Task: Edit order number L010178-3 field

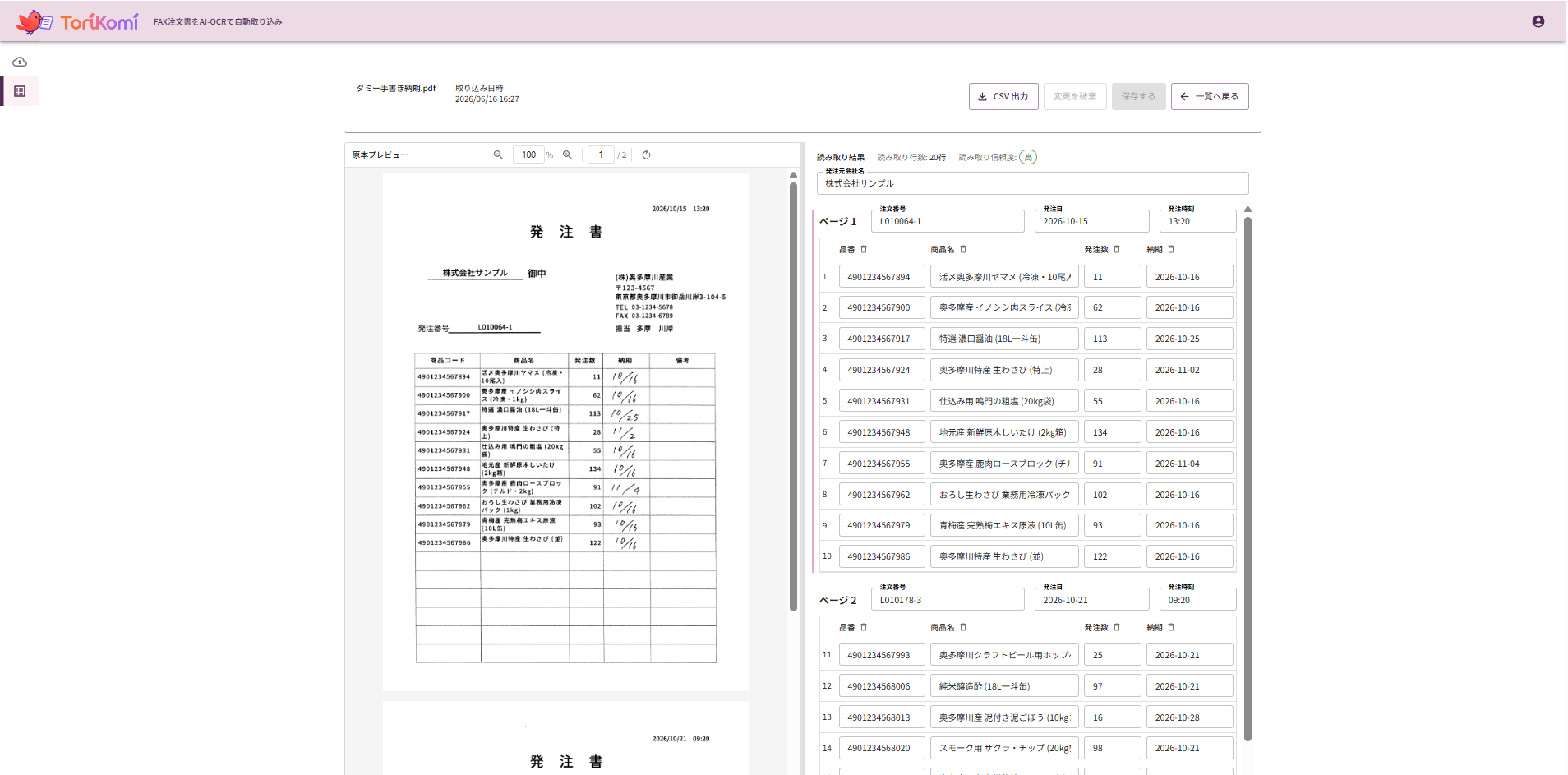Action: pos(948,600)
